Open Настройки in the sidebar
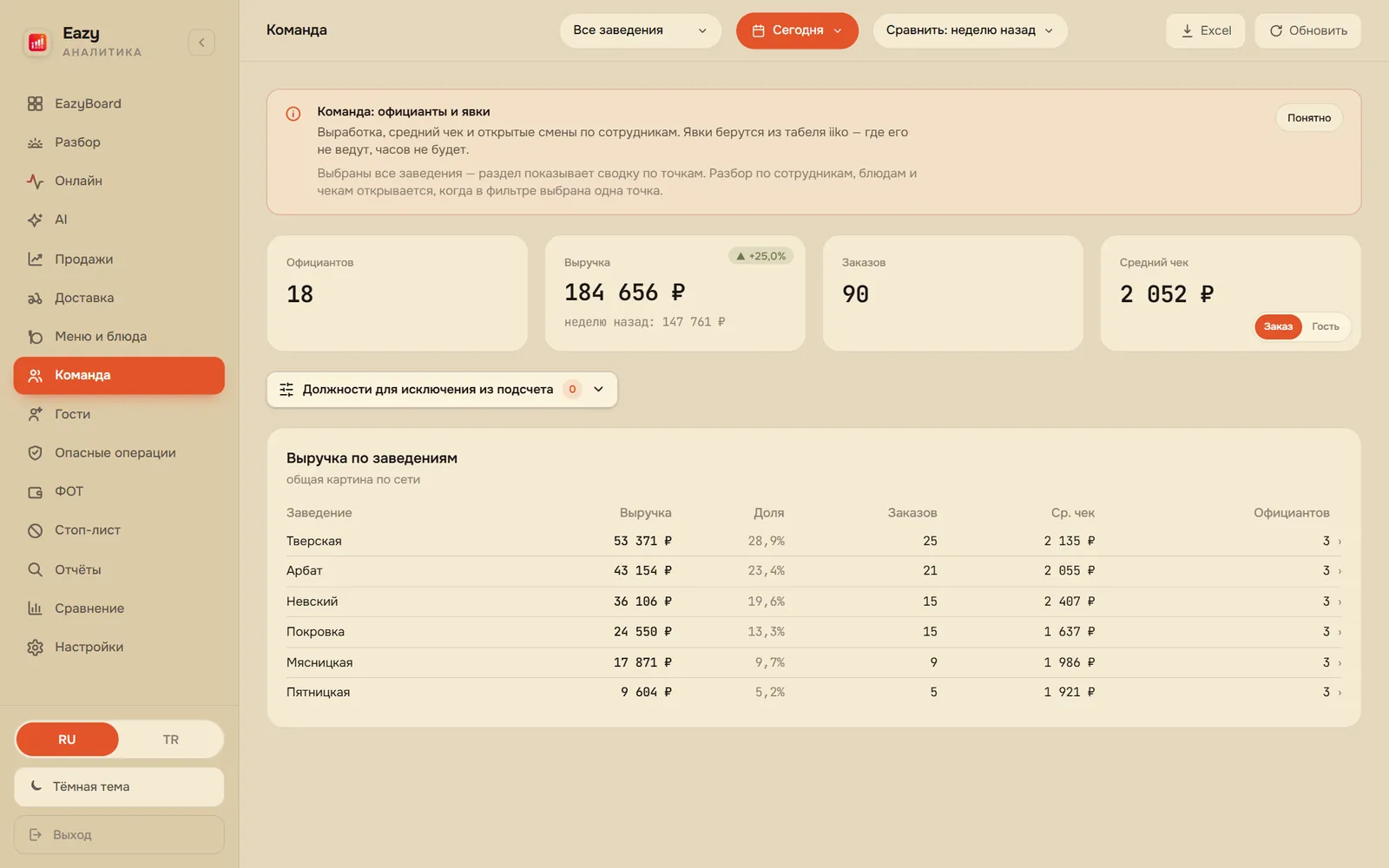Screen dimensions: 1389x868 pyautogui.click(x=119, y=648)
